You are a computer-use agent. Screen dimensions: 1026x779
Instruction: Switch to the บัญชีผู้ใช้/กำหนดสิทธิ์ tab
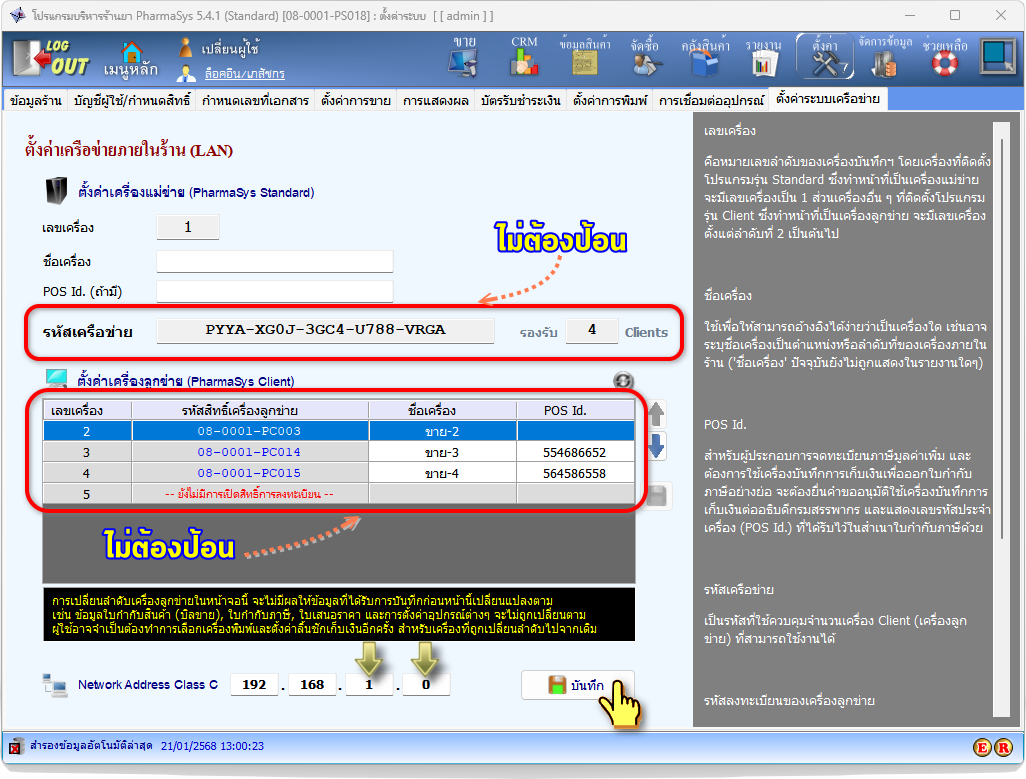pos(132,100)
